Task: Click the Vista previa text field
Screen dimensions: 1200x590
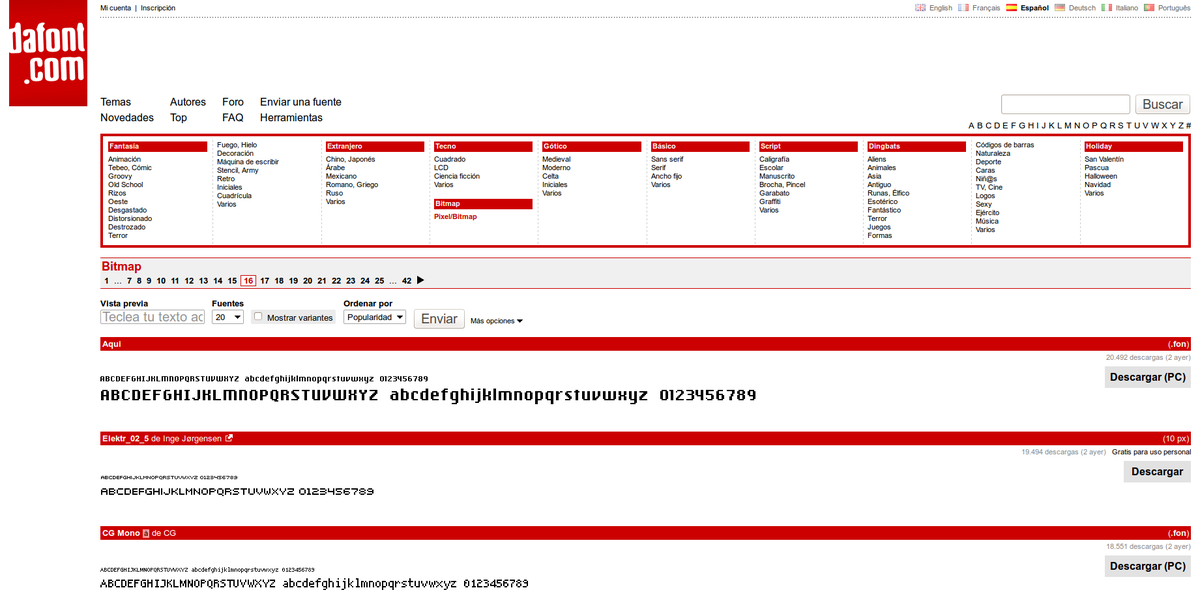Action: click(x=152, y=317)
